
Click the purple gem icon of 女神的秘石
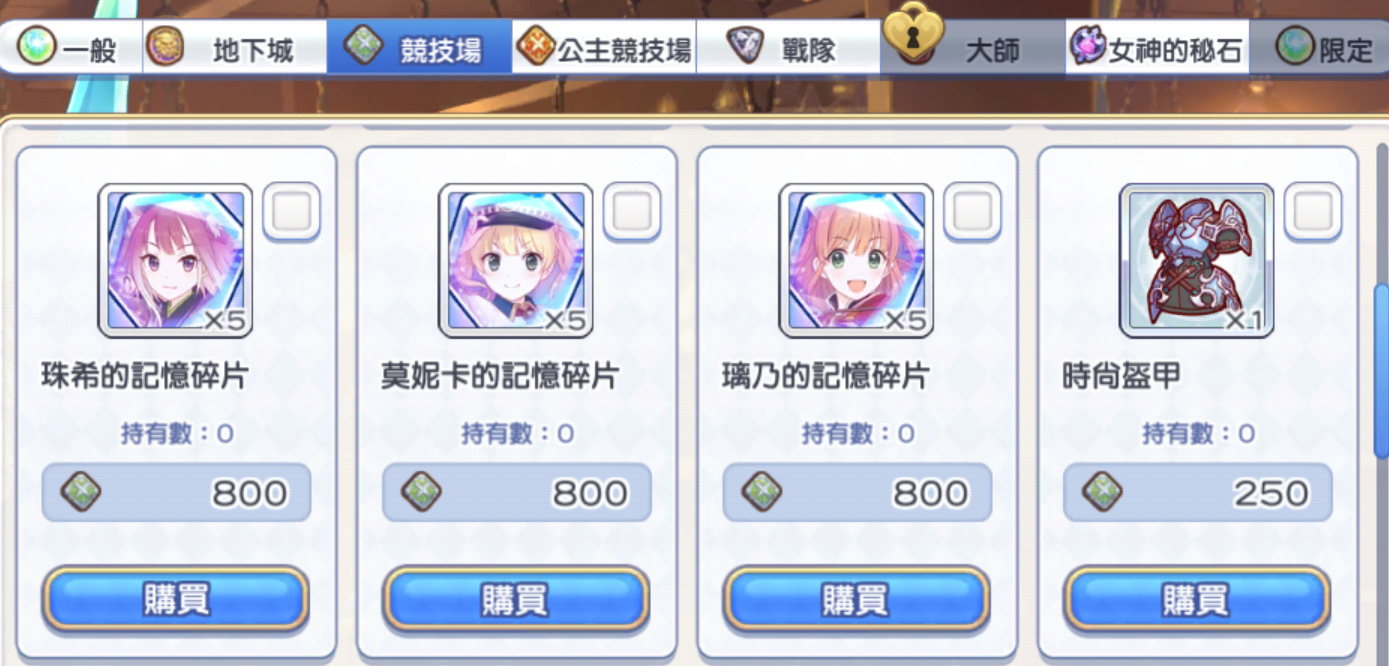tap(1087, 46)
